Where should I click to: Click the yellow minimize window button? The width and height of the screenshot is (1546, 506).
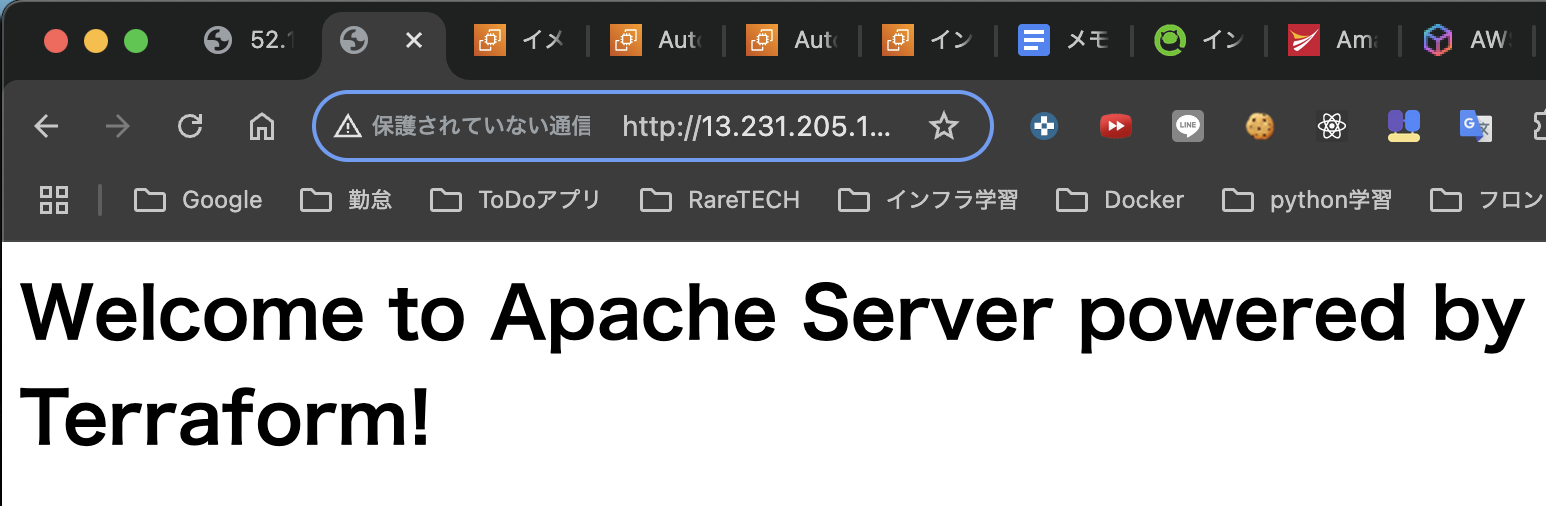(x=96, y=41)
